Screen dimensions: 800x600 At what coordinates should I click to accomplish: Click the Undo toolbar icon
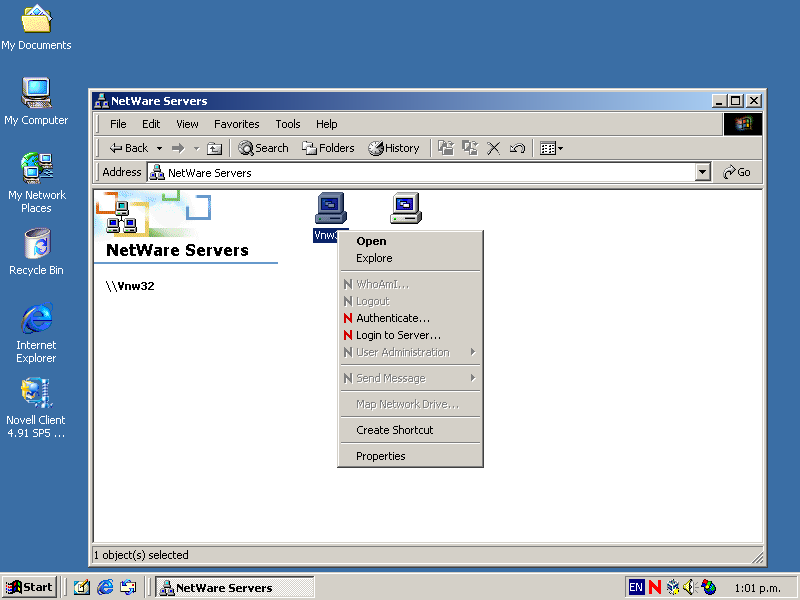coord(517,148)
